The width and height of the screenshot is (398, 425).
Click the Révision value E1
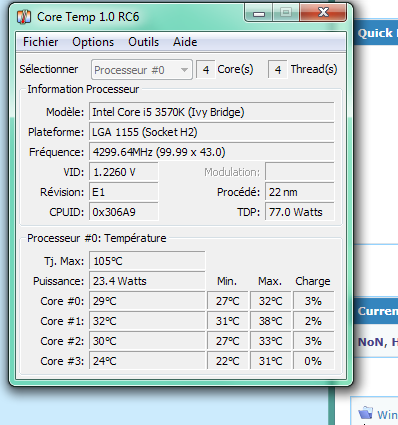(x=124, y=192)
